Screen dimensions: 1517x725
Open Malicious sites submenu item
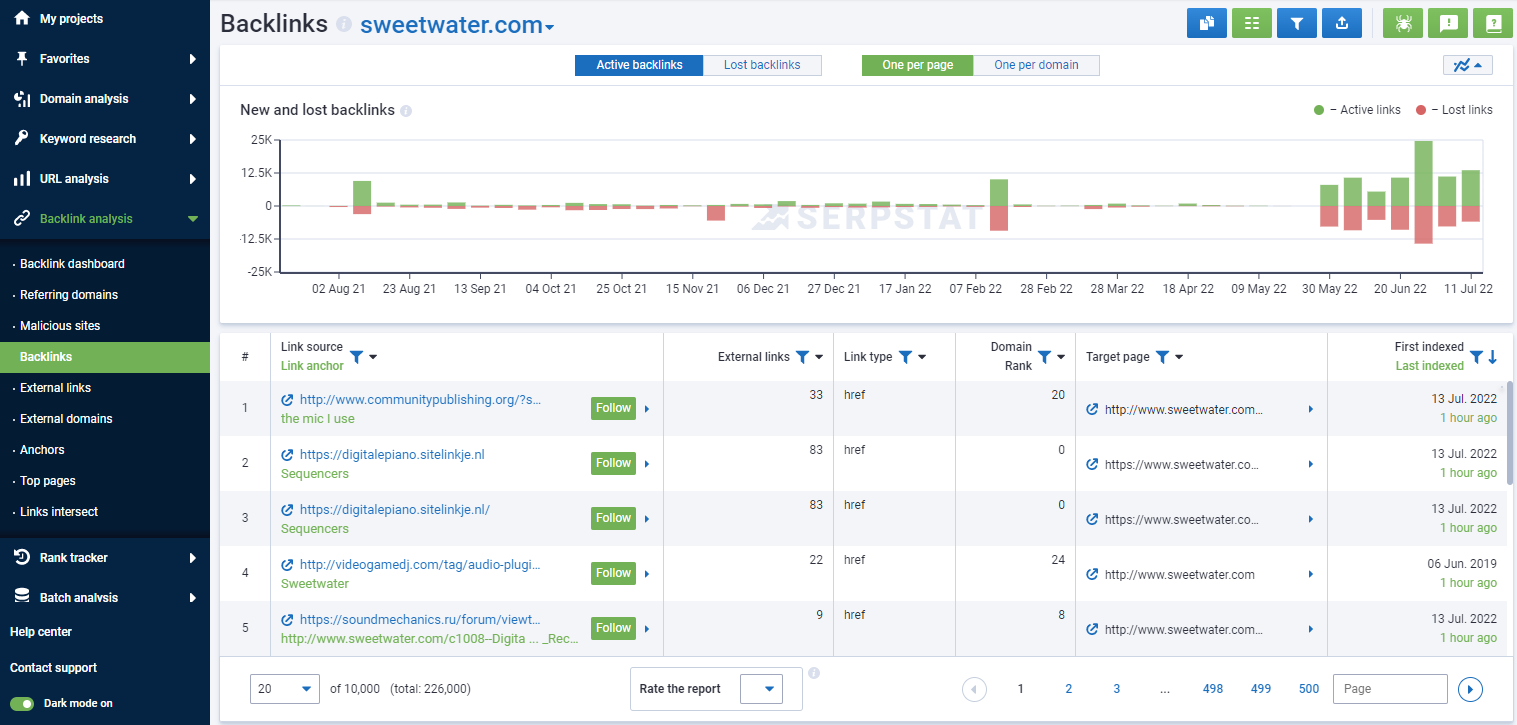pos(60,326)
